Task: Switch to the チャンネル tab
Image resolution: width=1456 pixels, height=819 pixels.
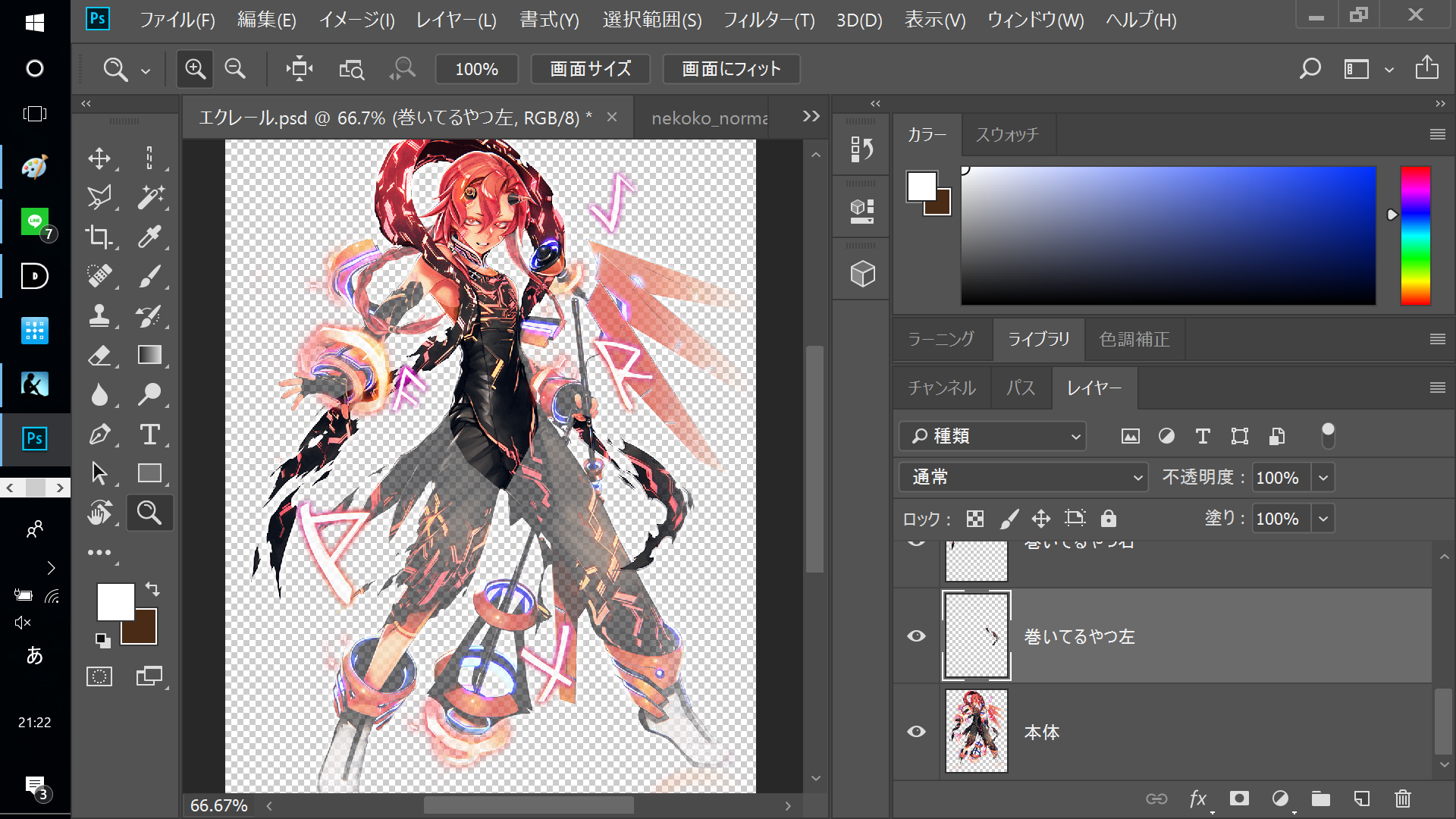Action: pyautogui.click(x=942, y=388)
